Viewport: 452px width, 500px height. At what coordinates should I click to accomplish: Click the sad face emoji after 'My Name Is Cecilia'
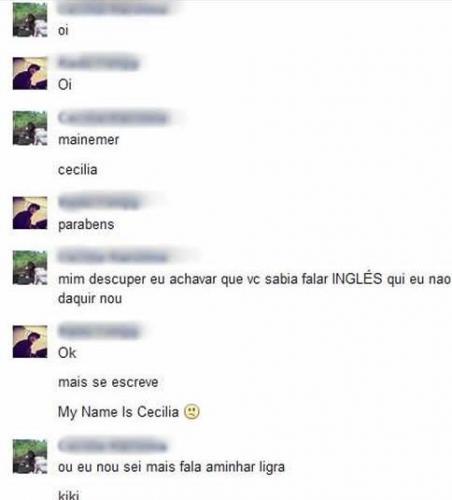pyautogui.click(x=192, y=412)
